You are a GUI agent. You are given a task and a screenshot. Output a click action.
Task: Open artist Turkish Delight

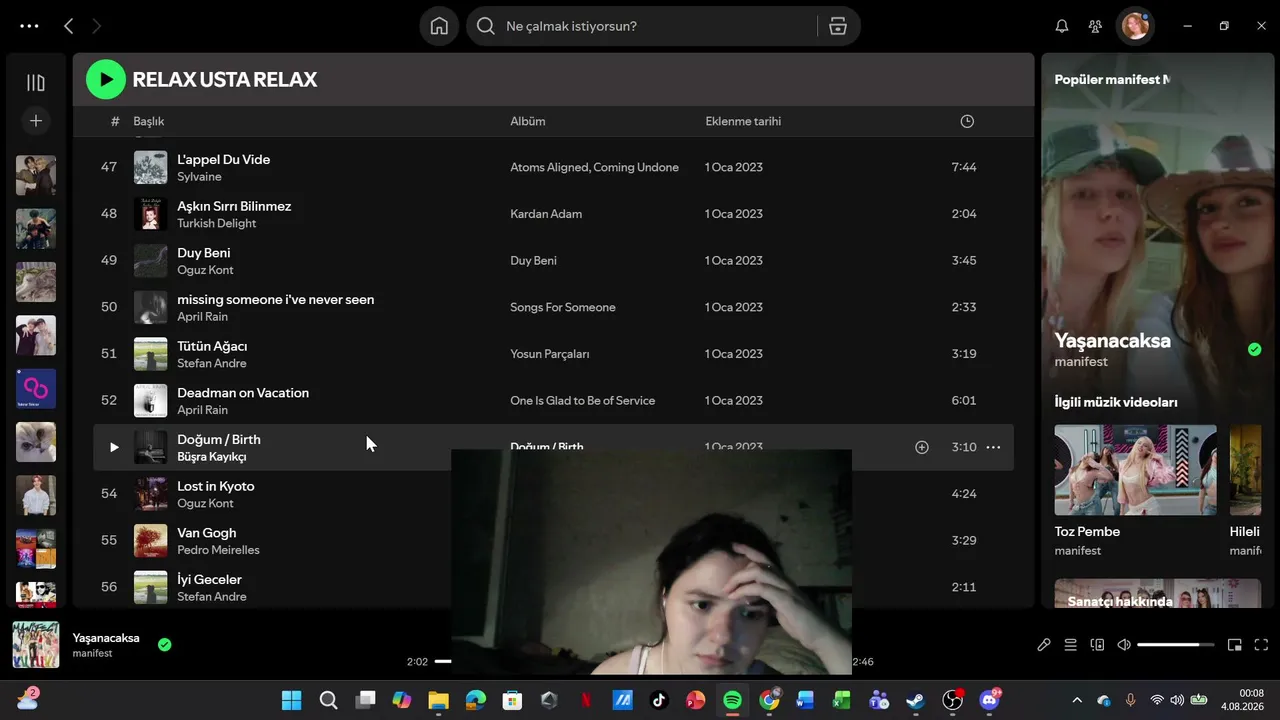[x=217, y=224]
